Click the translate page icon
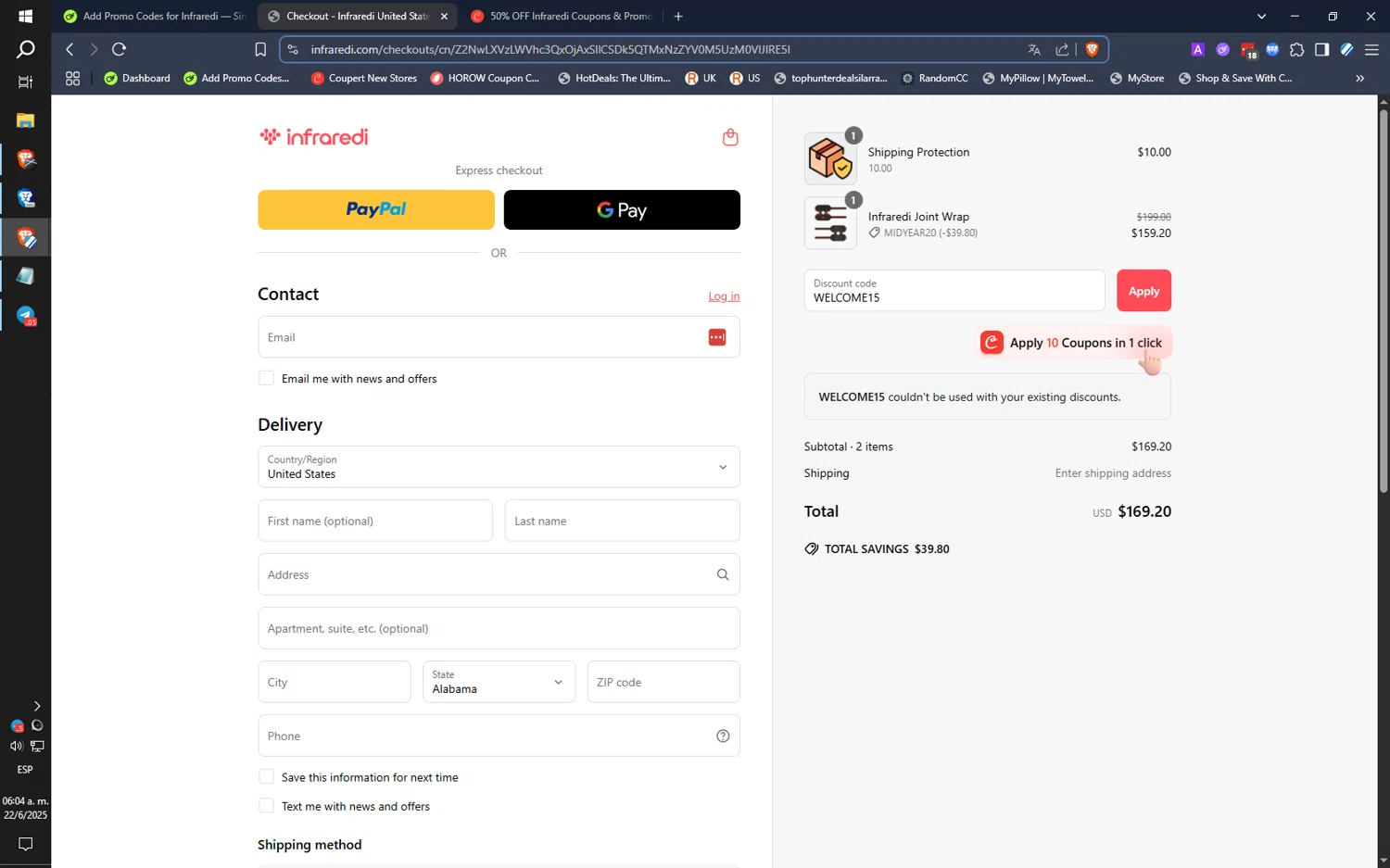 (x=1034, y=49)
